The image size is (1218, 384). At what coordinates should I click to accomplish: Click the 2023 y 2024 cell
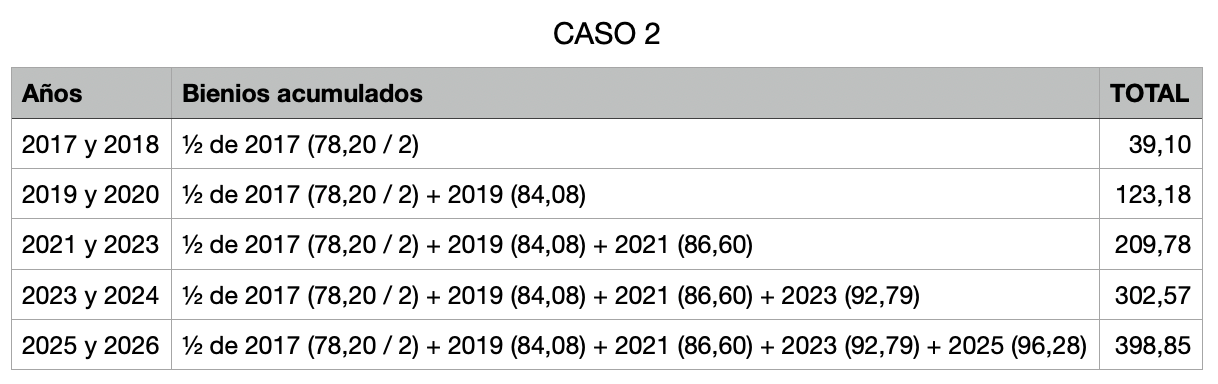pyautogui.click(x=90, y=296)
